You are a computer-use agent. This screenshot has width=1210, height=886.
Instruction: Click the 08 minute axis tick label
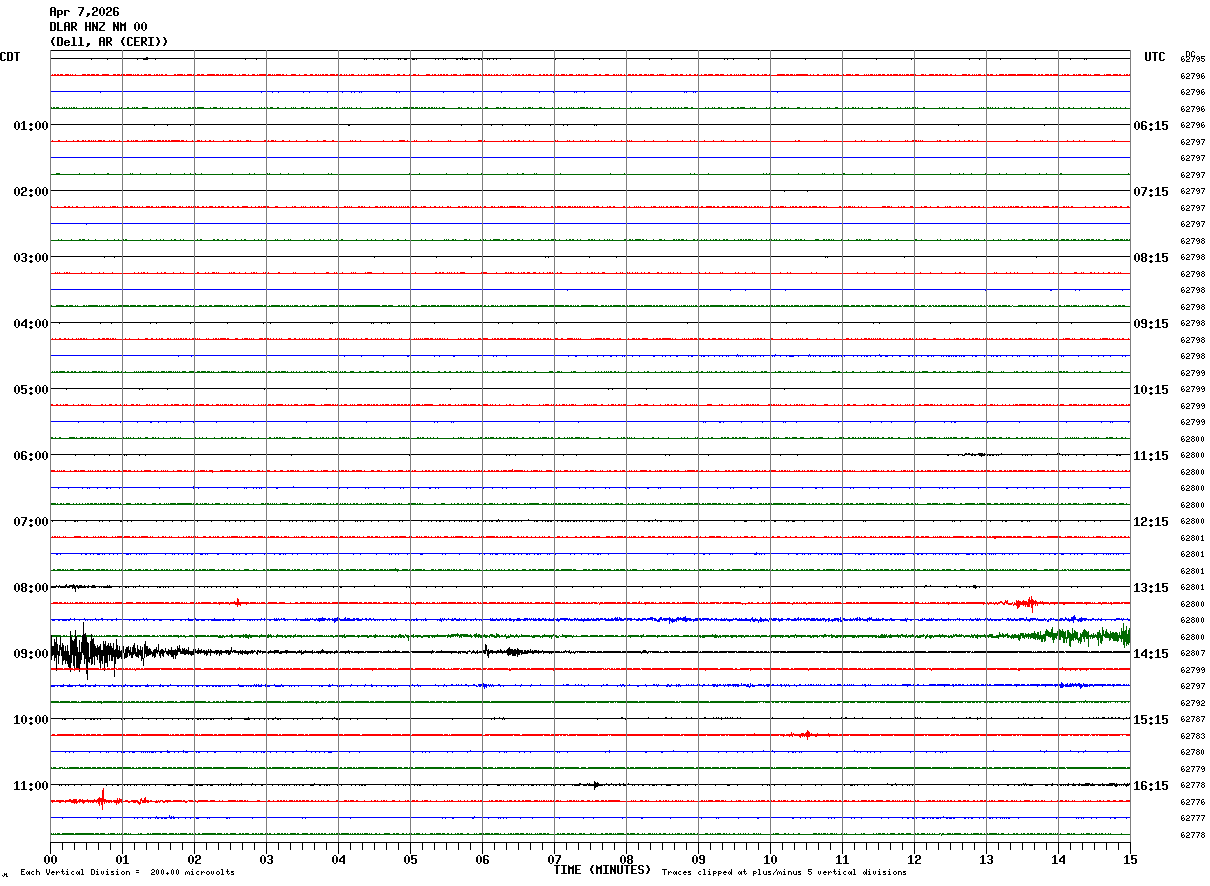626,860
